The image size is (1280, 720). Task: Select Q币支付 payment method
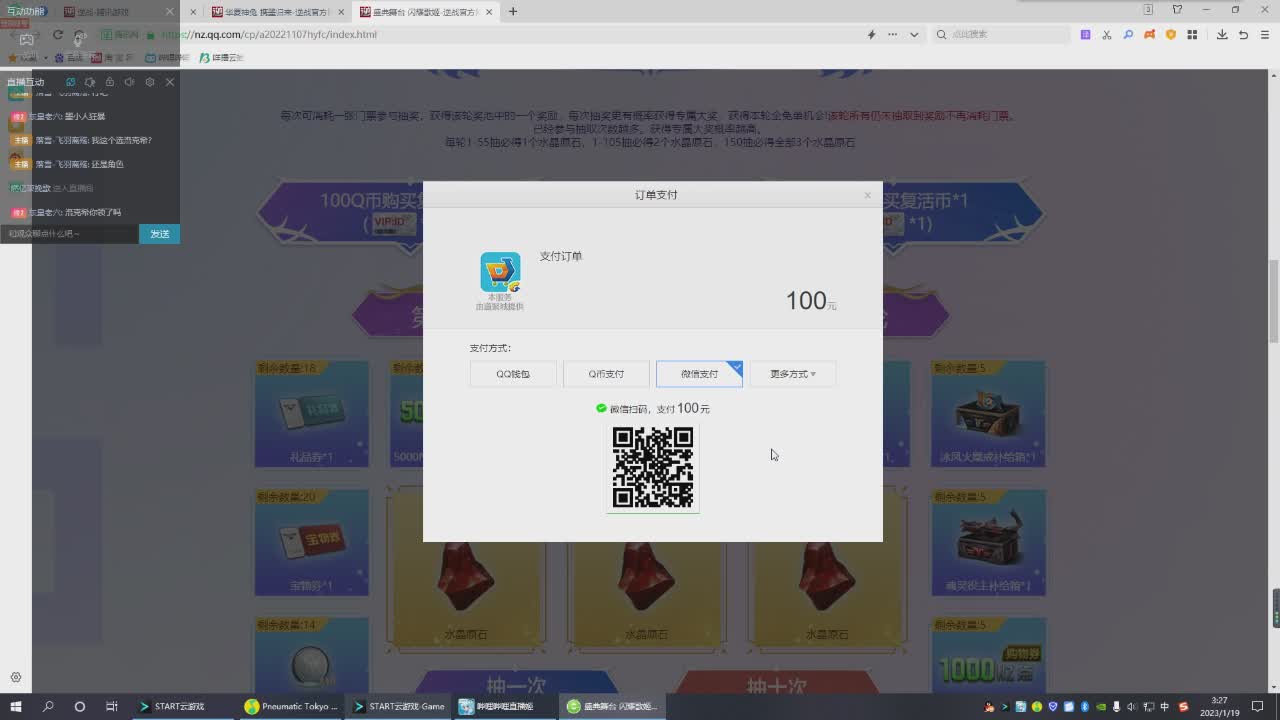tap(606, 374)
